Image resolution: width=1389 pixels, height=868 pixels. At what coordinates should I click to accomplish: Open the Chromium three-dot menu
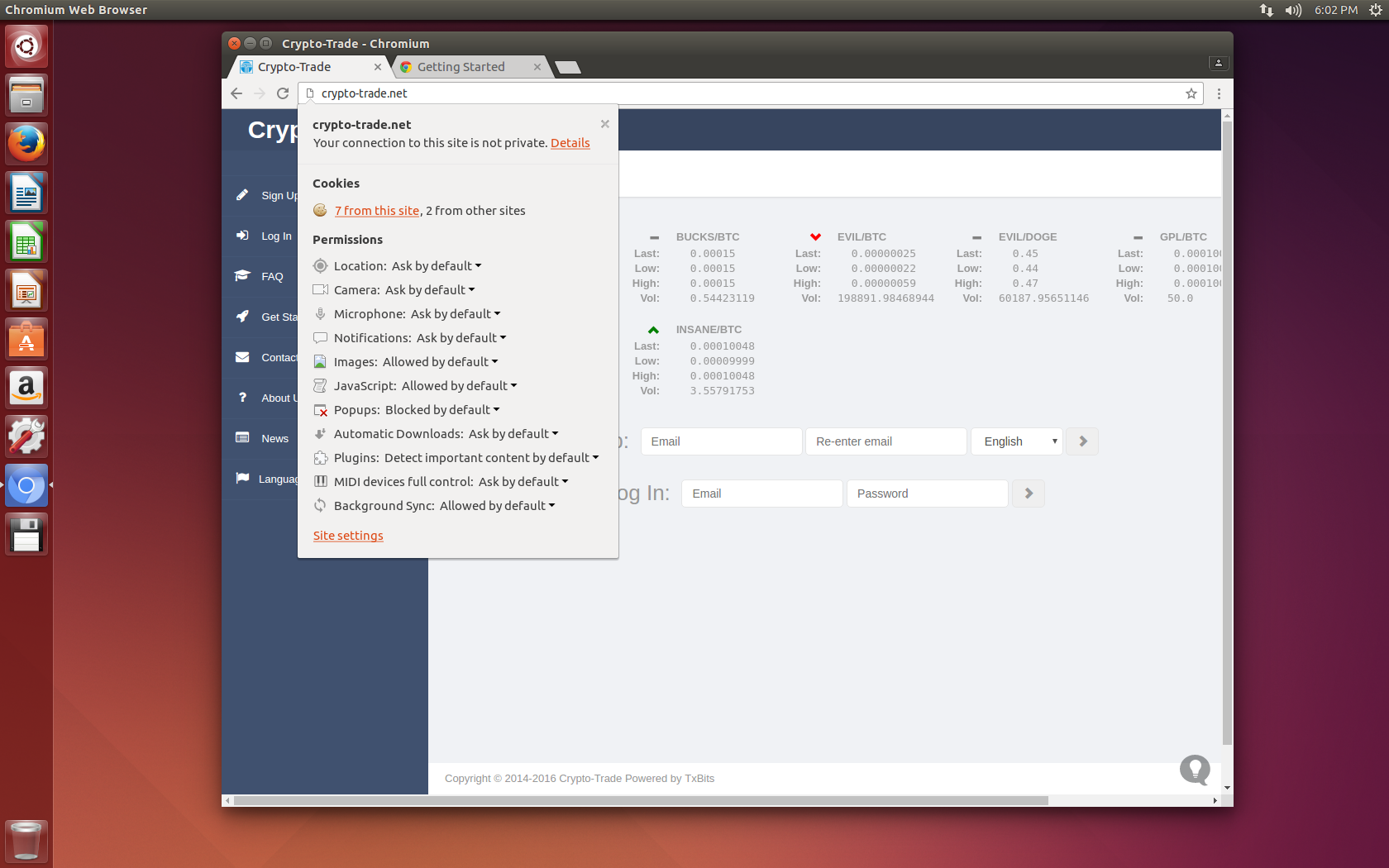[x=1219, y=93]
